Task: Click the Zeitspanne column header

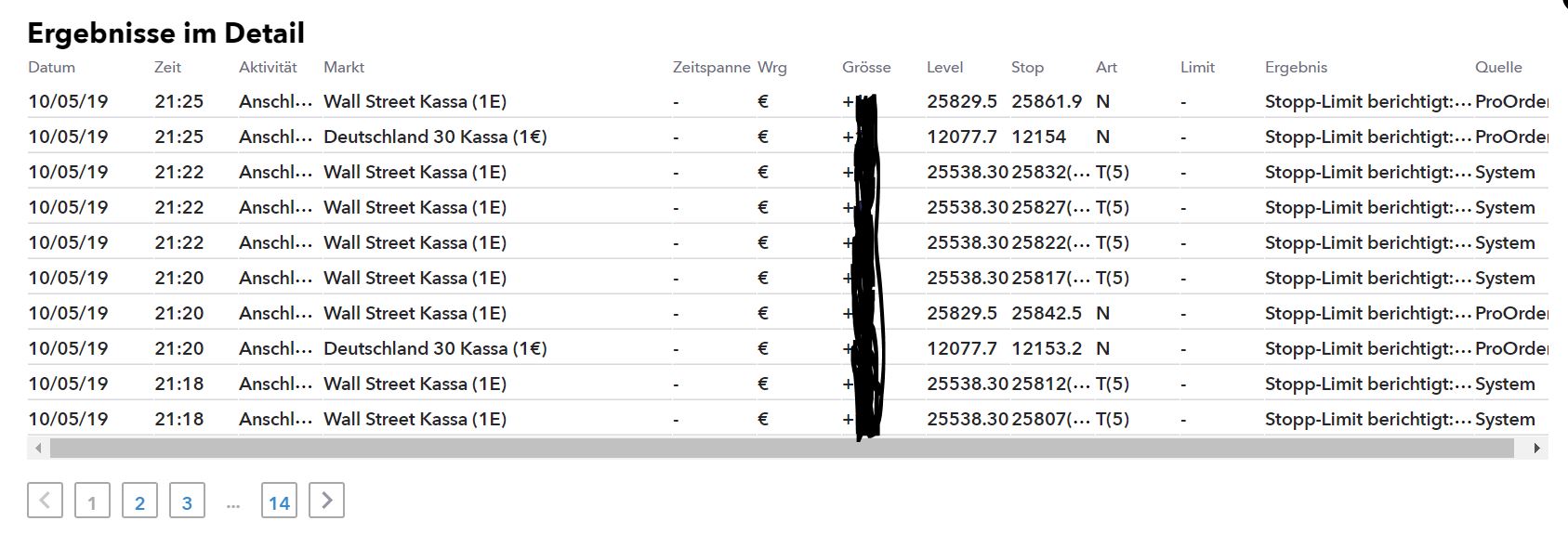Action: [x=711, y=67]
